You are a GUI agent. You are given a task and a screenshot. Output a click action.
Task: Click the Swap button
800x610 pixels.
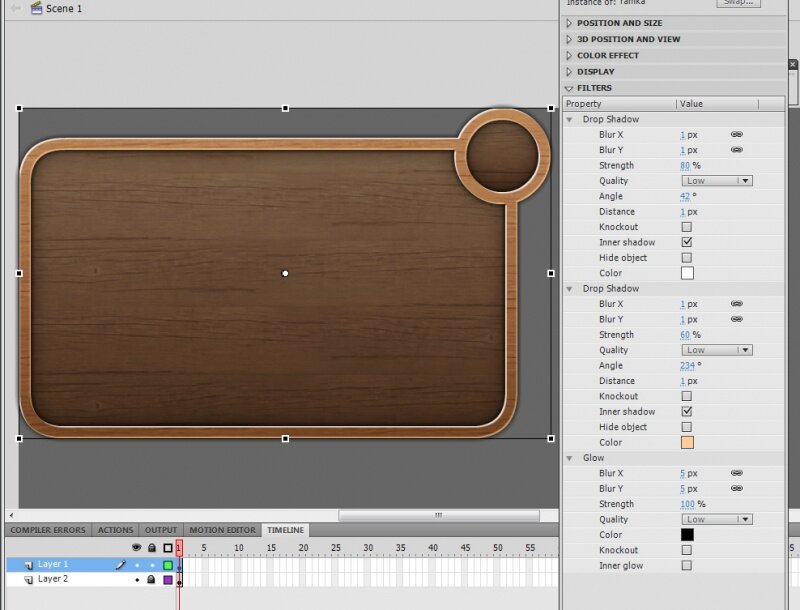(738, 3)
